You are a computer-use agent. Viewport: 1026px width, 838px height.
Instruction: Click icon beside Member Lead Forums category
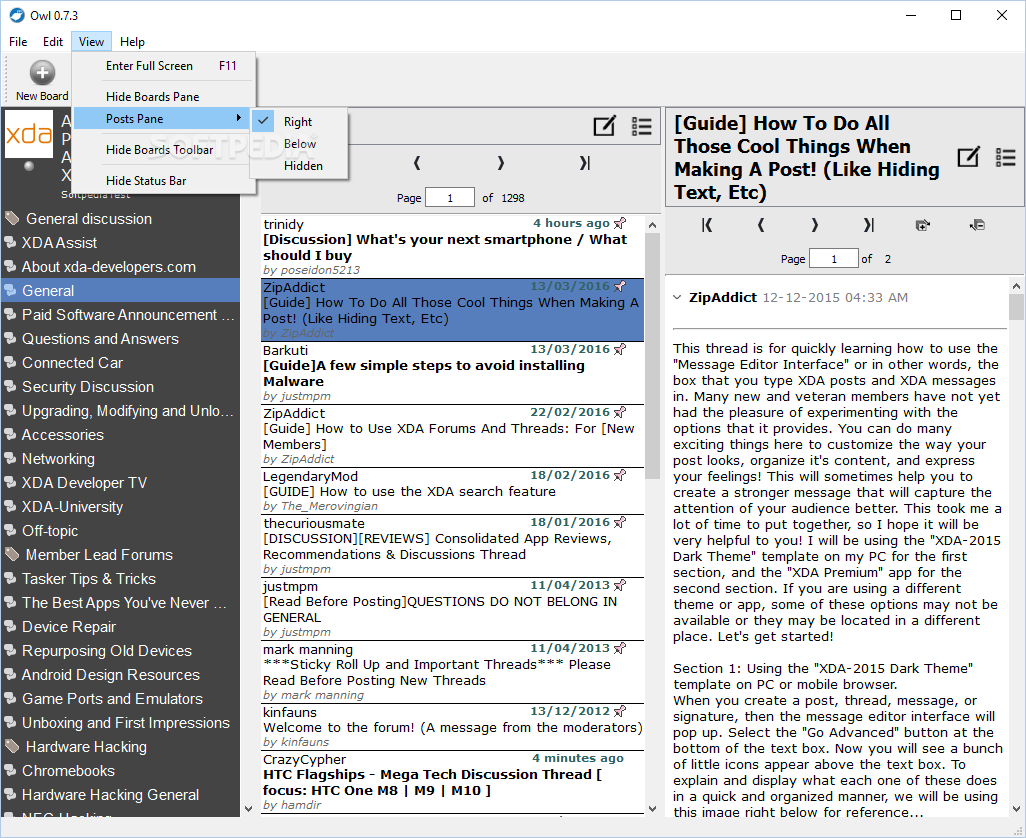tap(12, 554)
